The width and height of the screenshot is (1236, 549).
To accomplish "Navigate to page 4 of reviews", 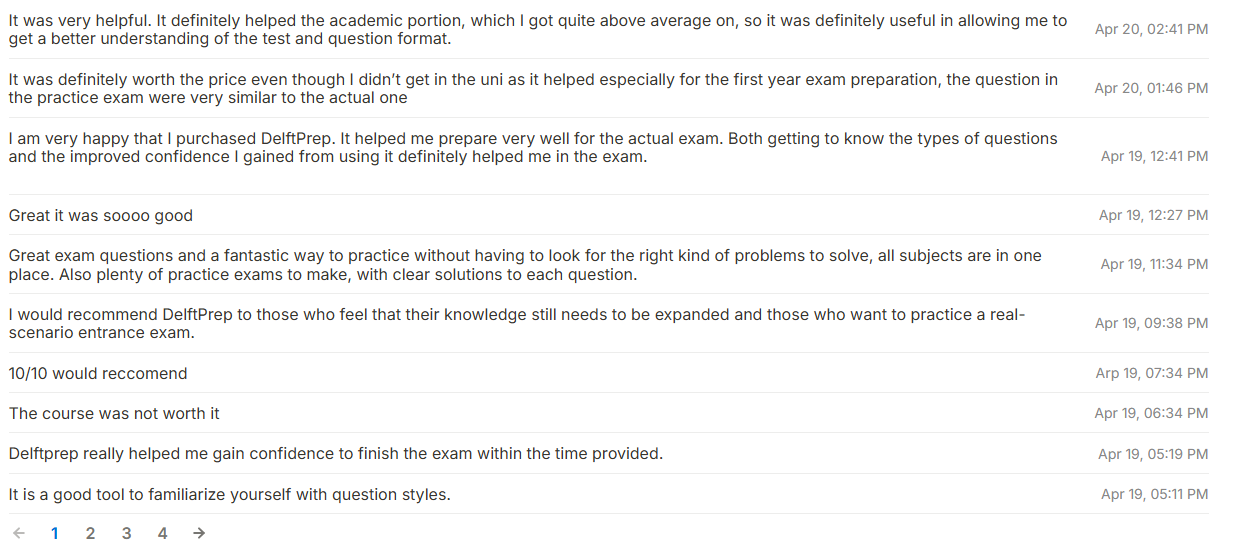I will click(162, 533).
